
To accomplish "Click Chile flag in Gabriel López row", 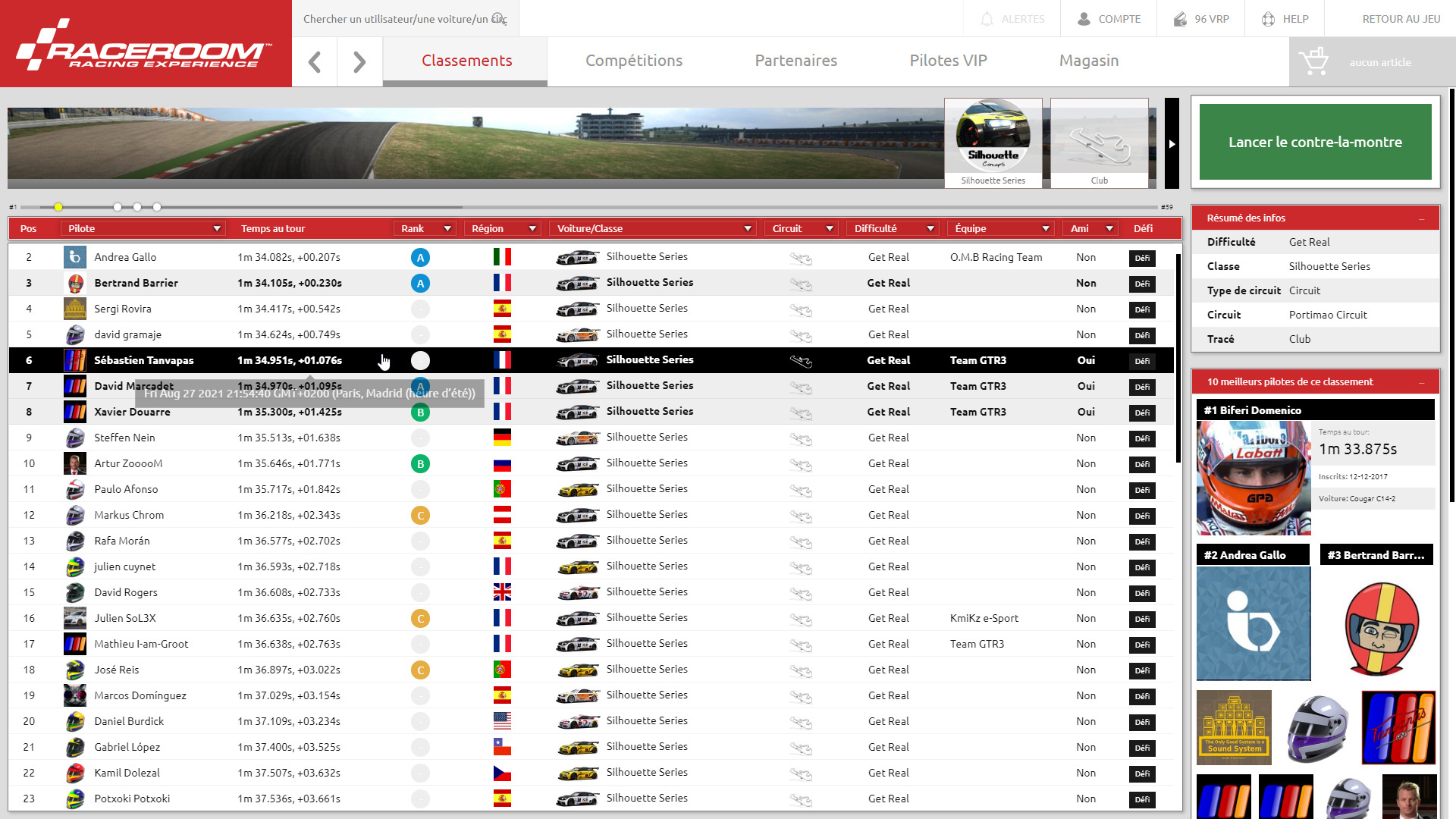I will (x=502, y=747).
